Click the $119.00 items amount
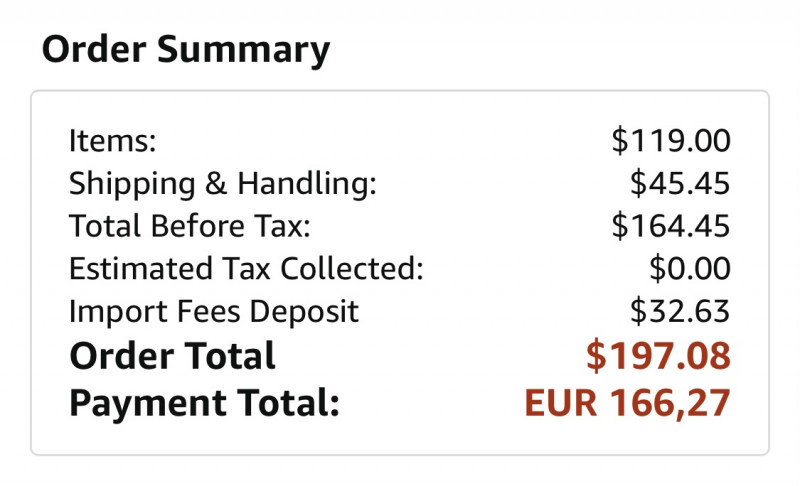Viewport: 800px width, 486px height. pos(671,141)
